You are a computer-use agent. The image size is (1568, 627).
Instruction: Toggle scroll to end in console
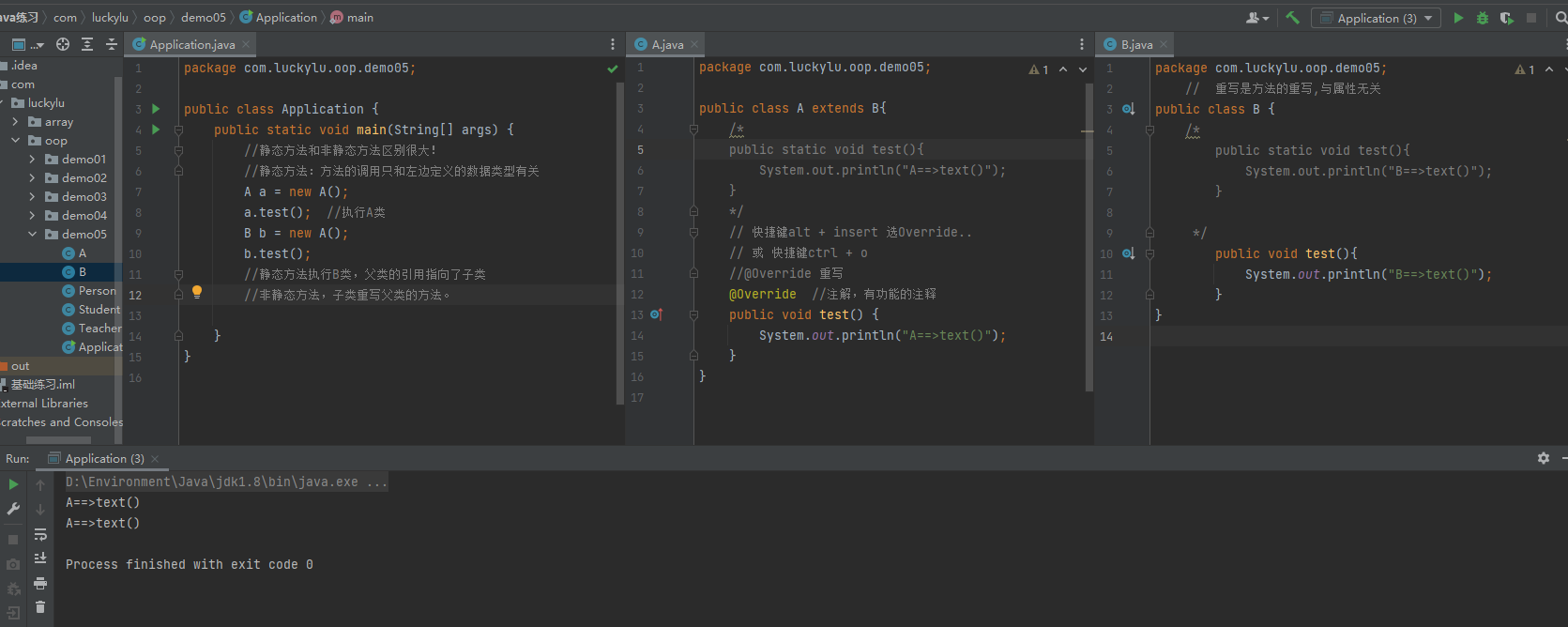point(40,558)
